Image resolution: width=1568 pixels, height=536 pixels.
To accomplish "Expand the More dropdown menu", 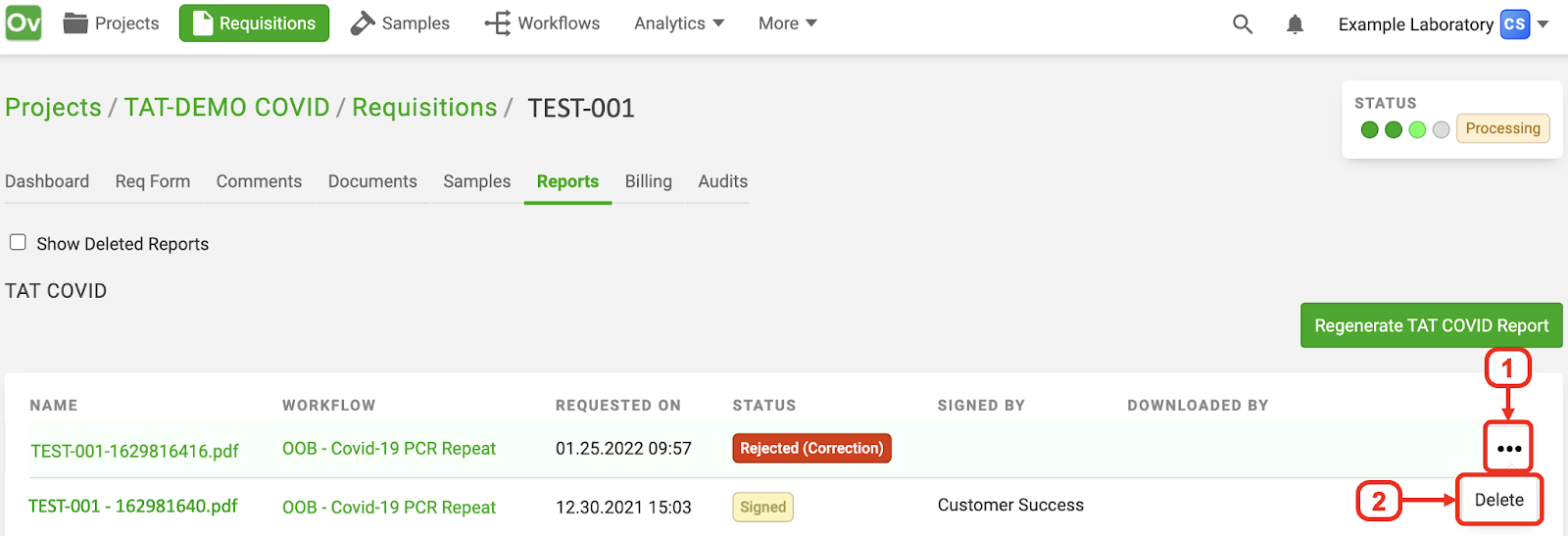I will point(788,24).
